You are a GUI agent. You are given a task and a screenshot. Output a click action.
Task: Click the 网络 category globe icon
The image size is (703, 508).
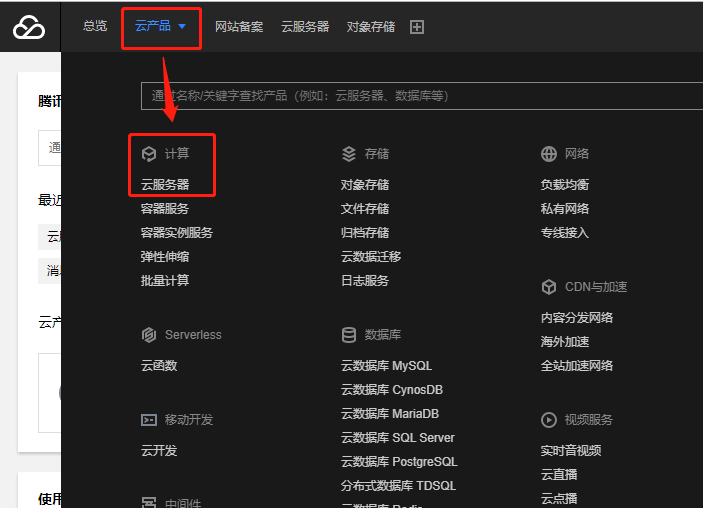[x=549, y=154]
